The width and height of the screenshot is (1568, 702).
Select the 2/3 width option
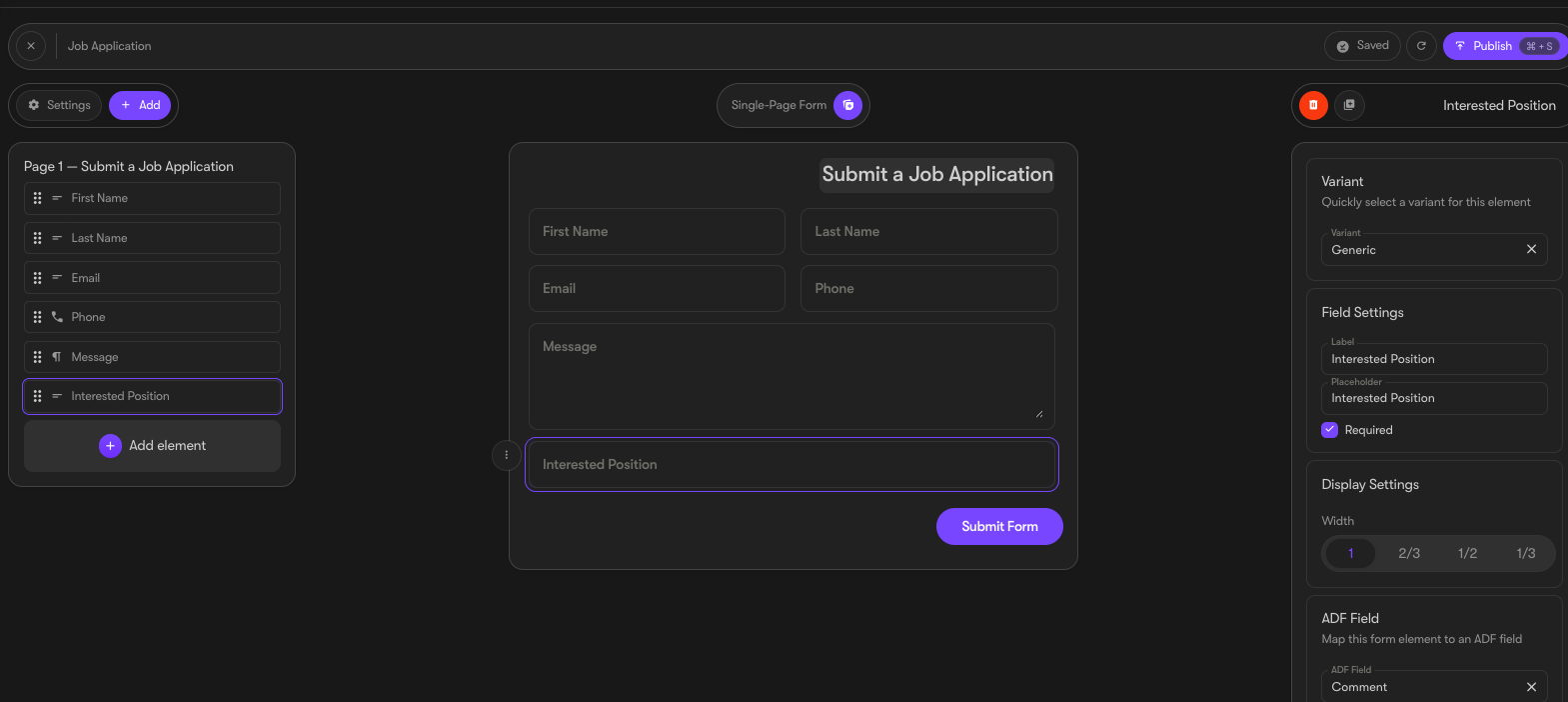pos(1409,553)
